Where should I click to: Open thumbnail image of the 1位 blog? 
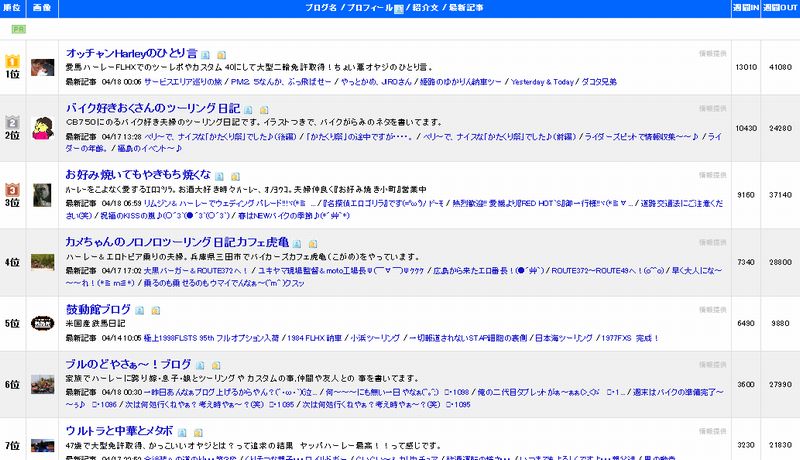tap(42, 67)
